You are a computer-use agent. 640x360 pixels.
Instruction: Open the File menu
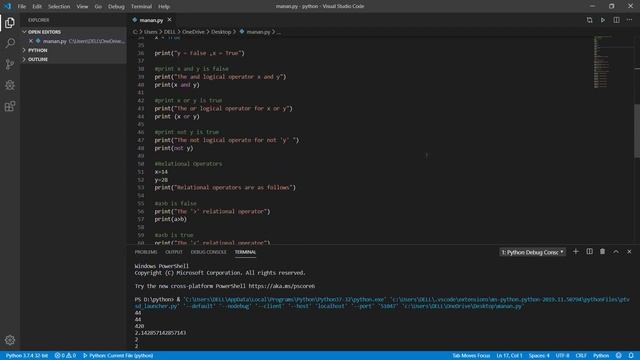point(22,7)
